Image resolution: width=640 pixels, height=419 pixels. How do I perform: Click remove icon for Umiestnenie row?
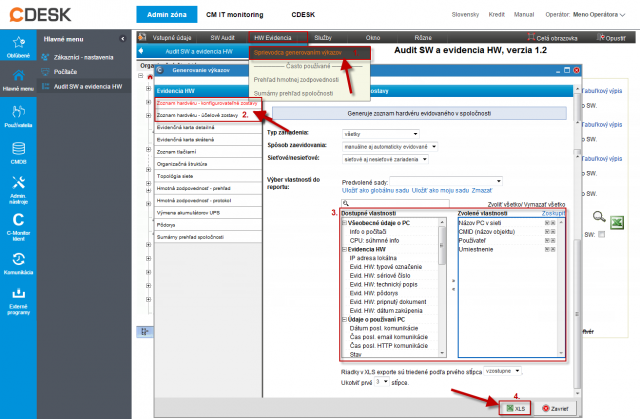tap(553, 249)
